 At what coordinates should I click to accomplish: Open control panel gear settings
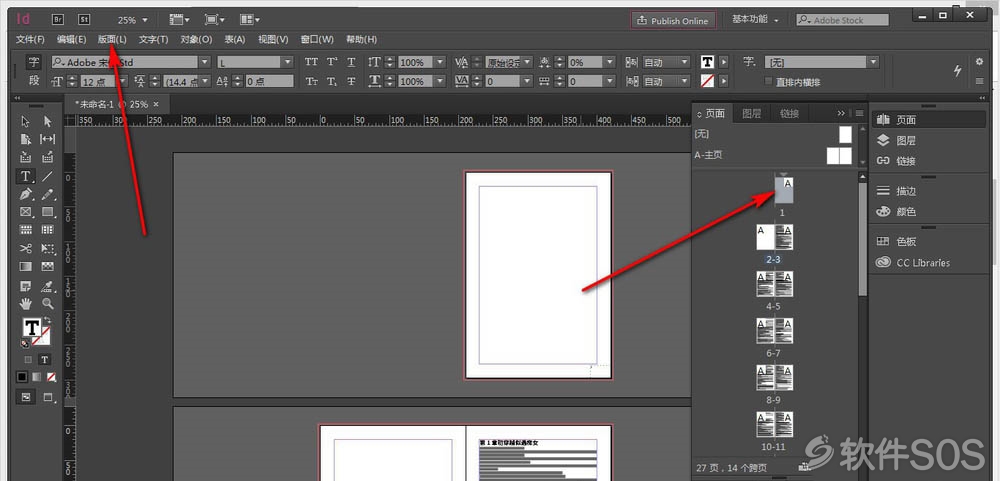[980, 62]
